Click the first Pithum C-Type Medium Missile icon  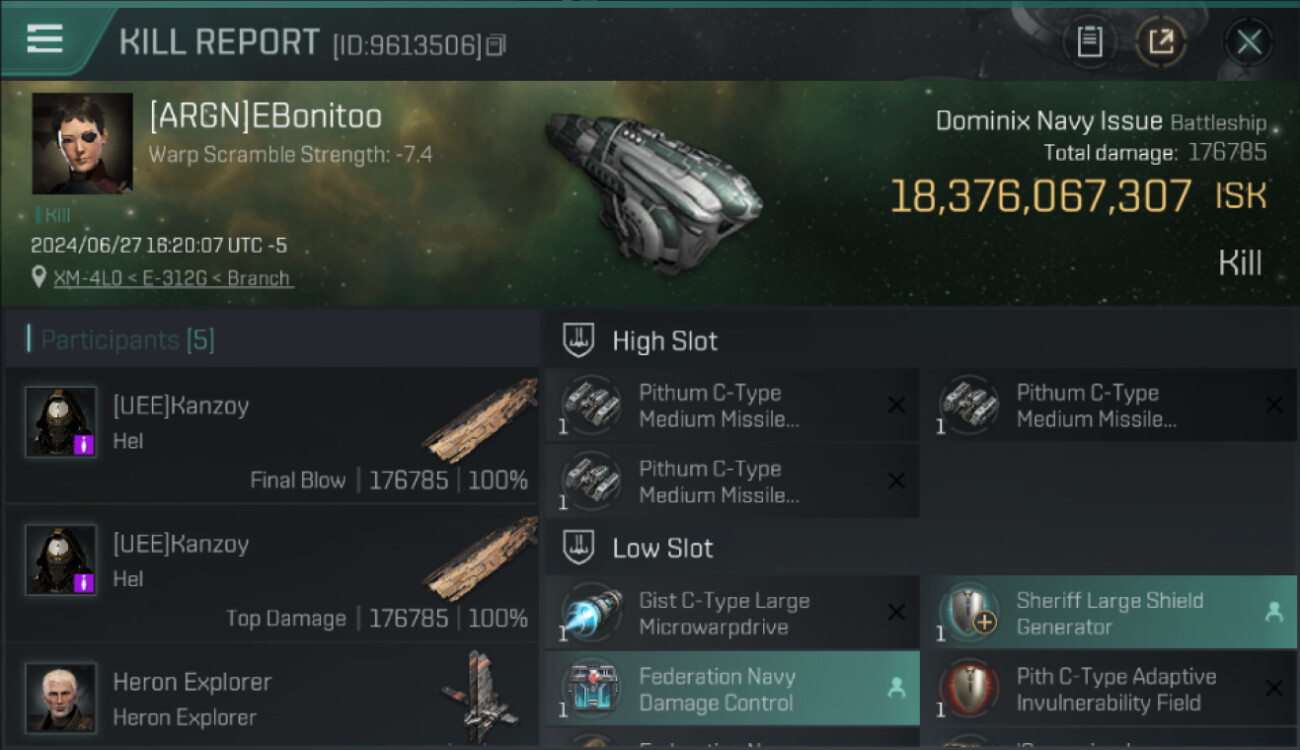(x=592, y=405)
